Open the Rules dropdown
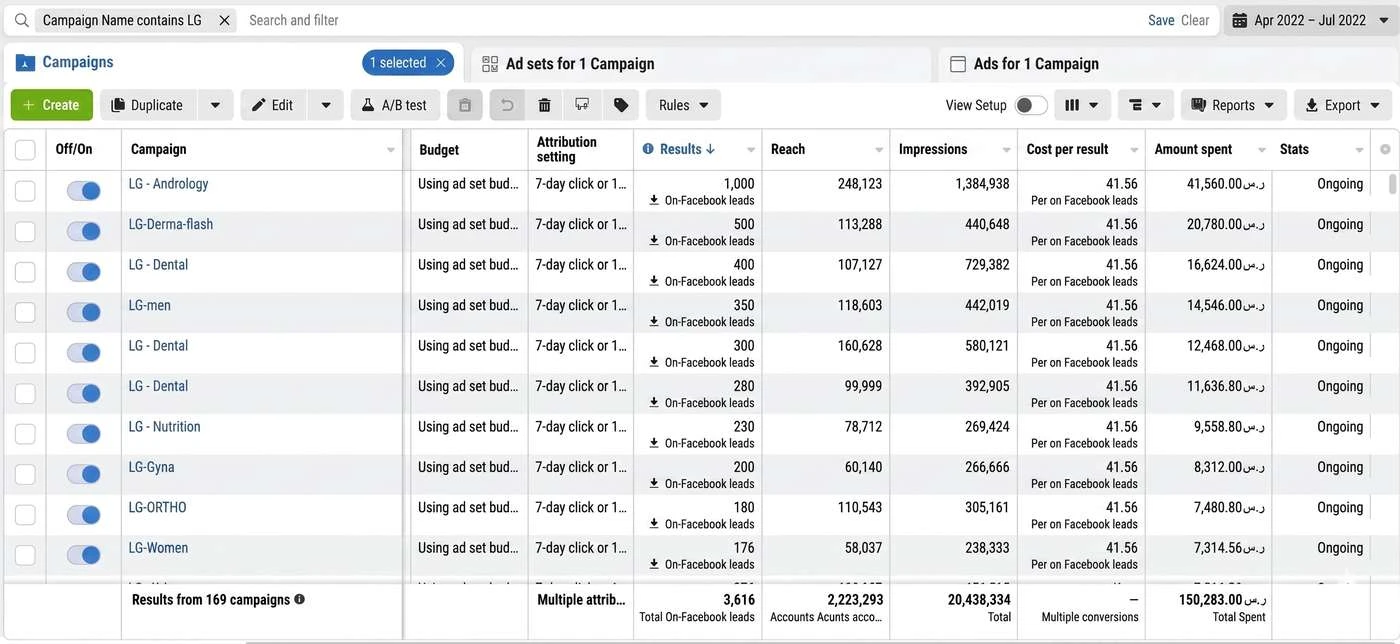Screen dimensions: 1400x644 683,105
